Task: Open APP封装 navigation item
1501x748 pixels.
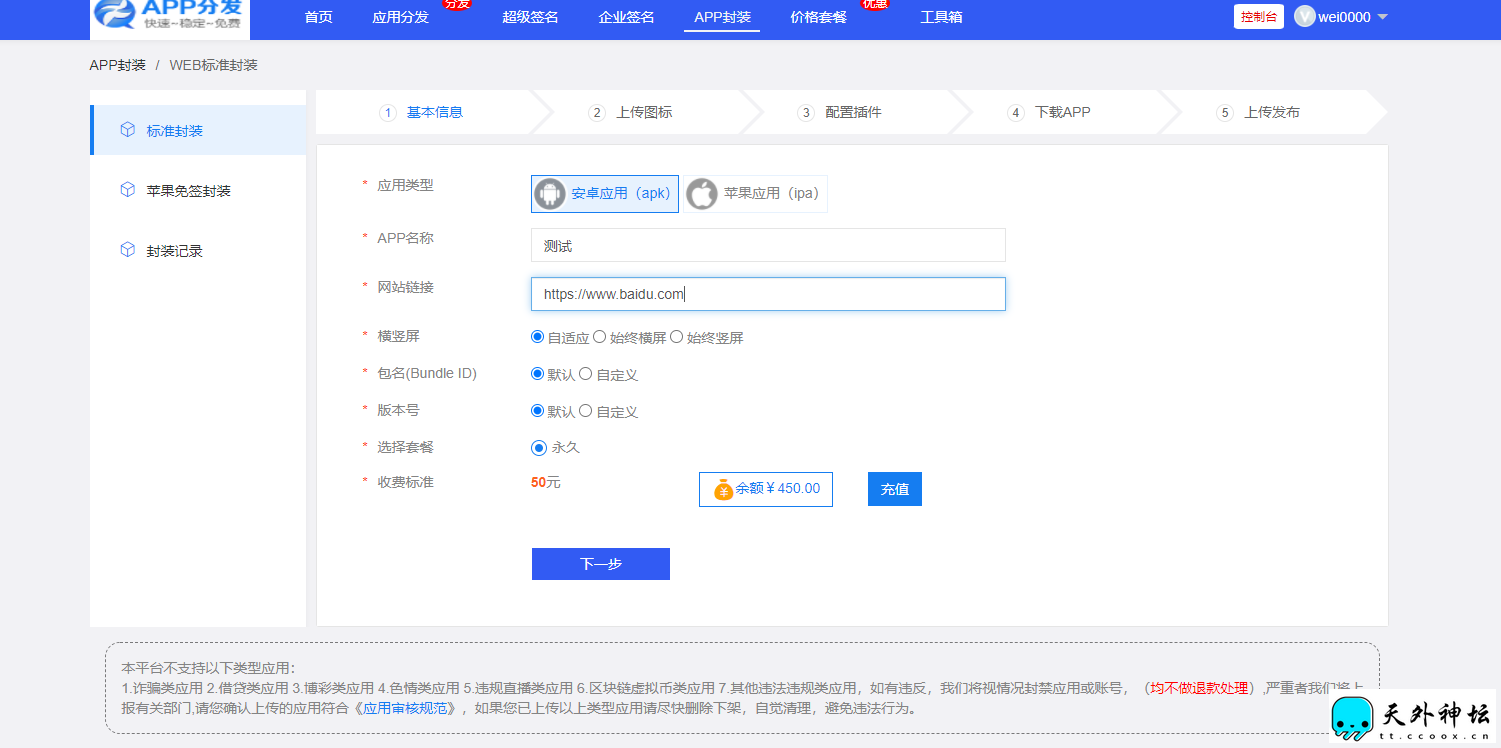Action: (722, 17)
